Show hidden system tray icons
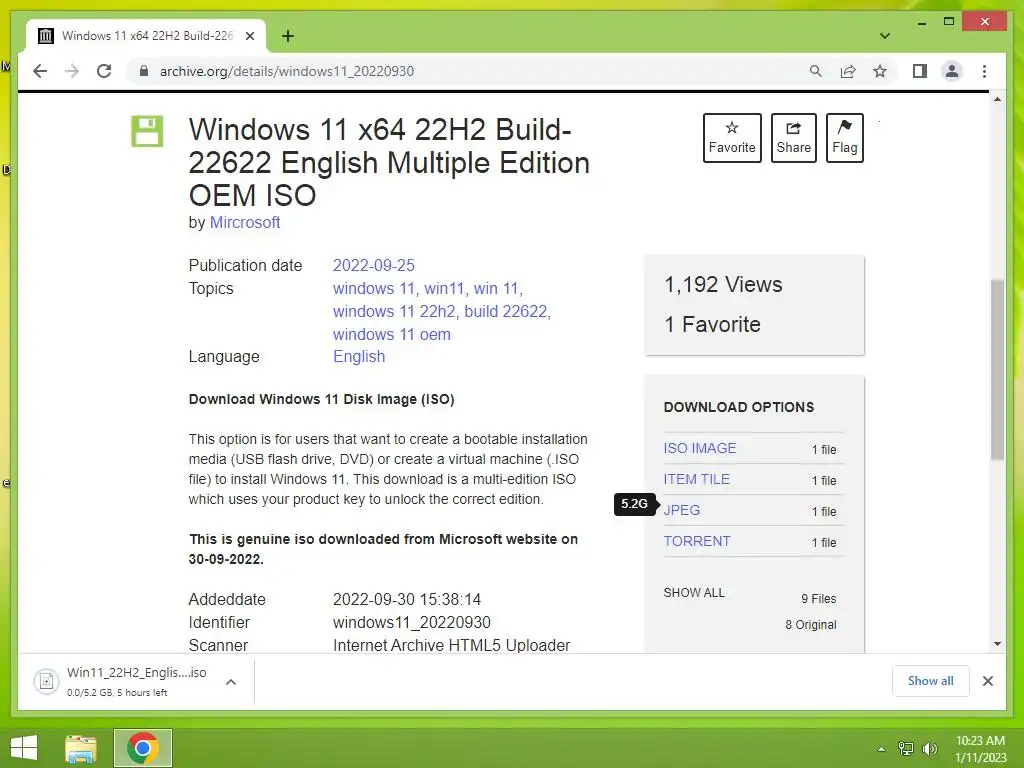 (x=882, y=749)
